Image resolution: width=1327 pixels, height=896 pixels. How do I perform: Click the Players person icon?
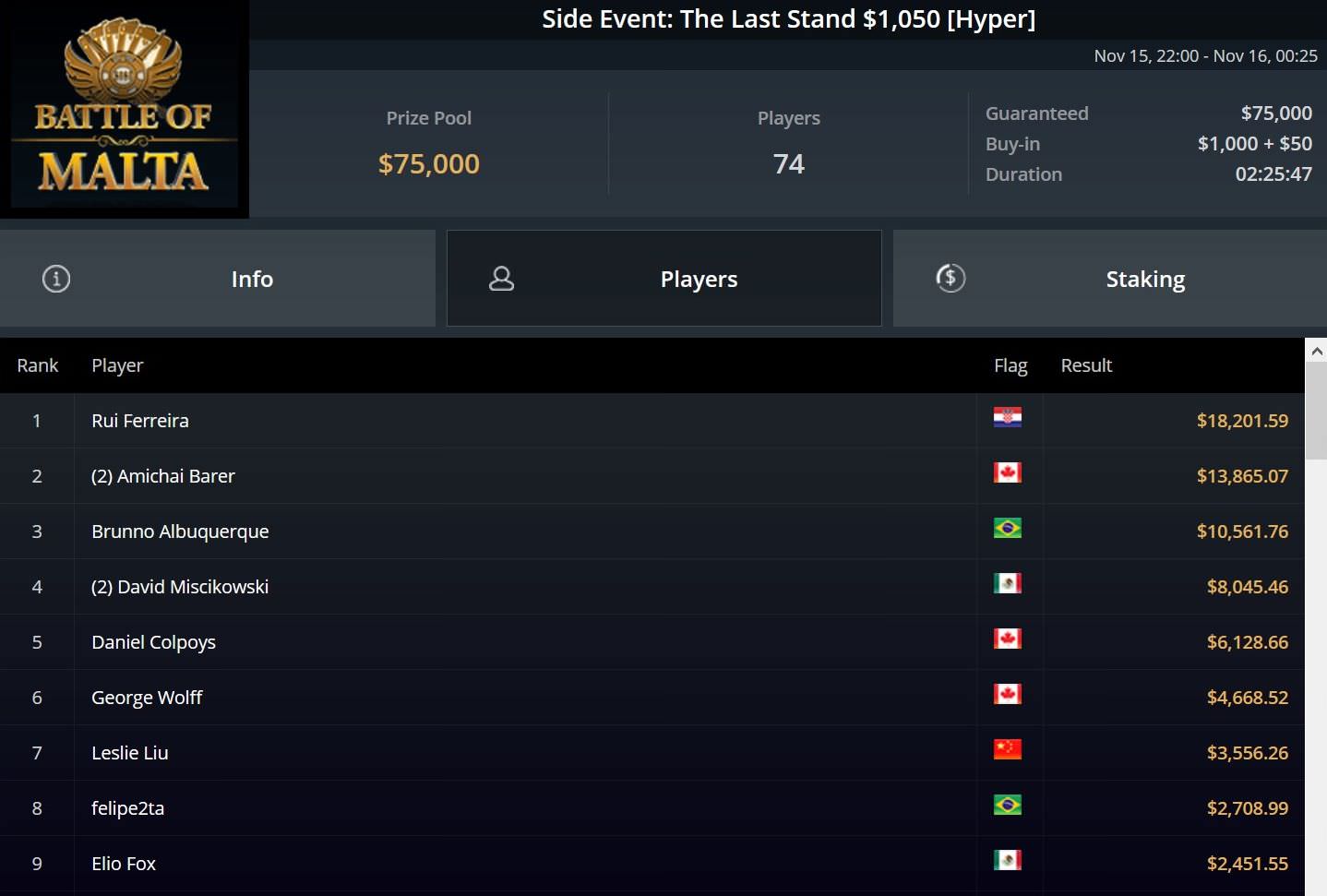(x=501, y=279)
